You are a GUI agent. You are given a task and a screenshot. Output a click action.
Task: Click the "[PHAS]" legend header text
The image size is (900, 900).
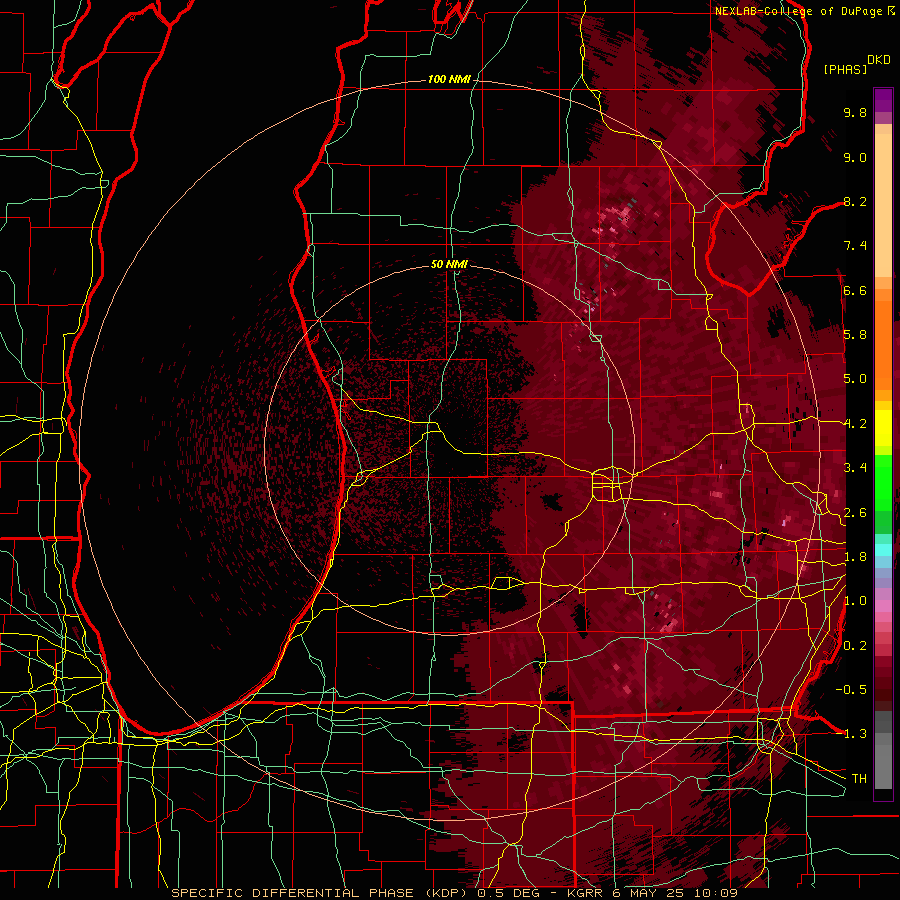[x=845, y=69]
